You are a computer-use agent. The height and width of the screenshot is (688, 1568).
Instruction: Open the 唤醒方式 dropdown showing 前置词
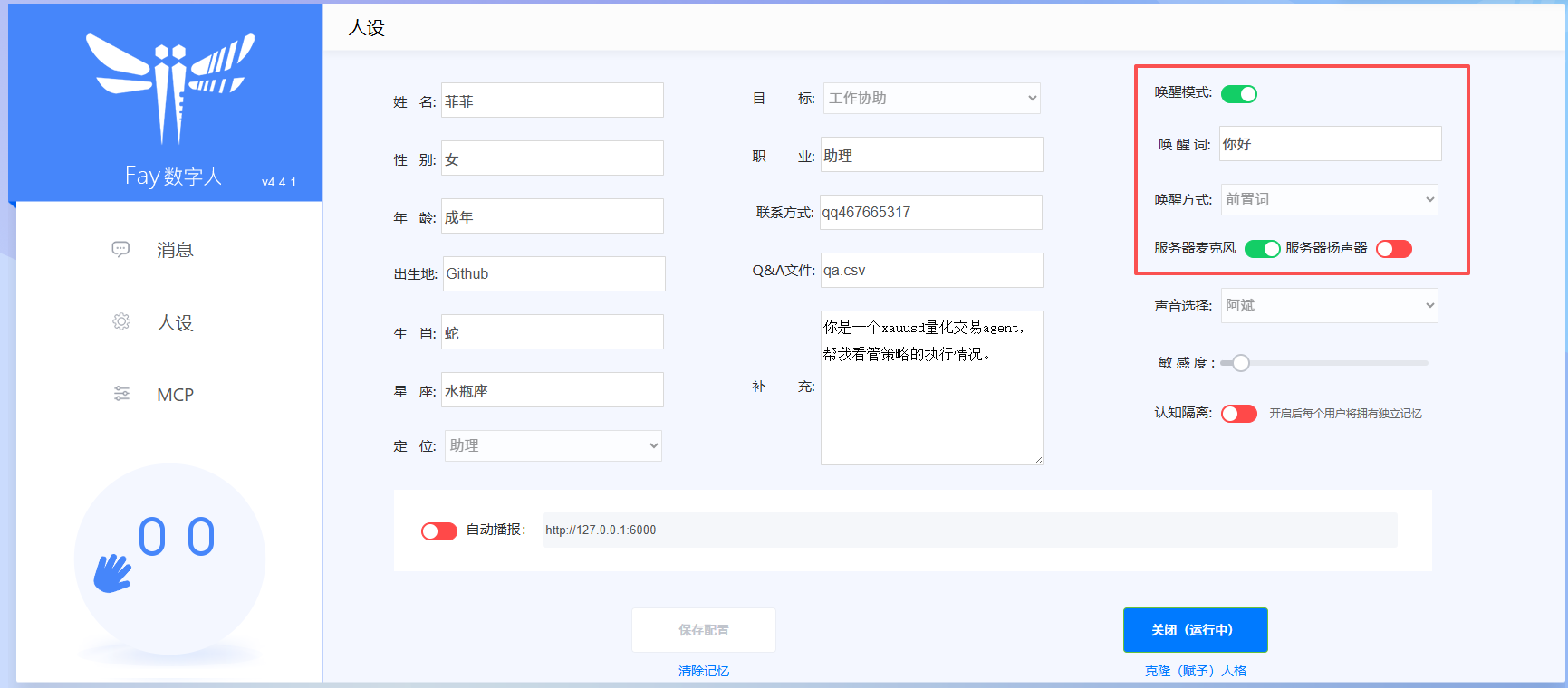(1330, 200)
